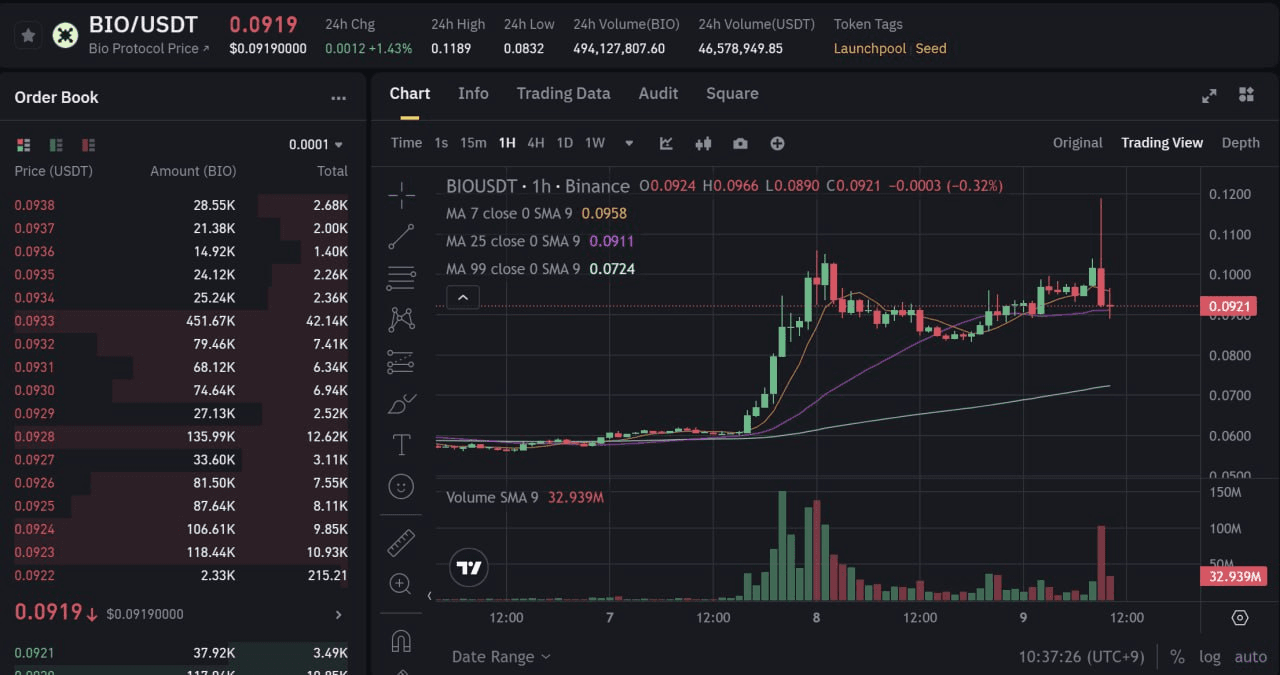Select the pattern drawing tool
1280x675 pixels.
[401, 319]
